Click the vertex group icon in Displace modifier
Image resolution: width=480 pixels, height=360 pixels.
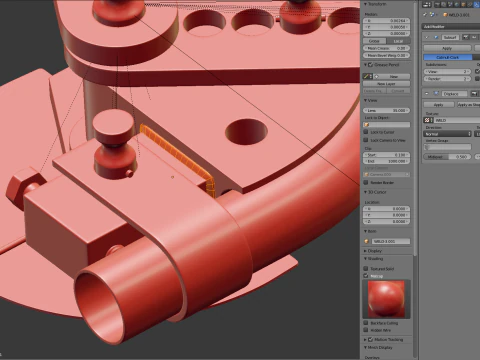pyautogui.click(x=428, y=147)
